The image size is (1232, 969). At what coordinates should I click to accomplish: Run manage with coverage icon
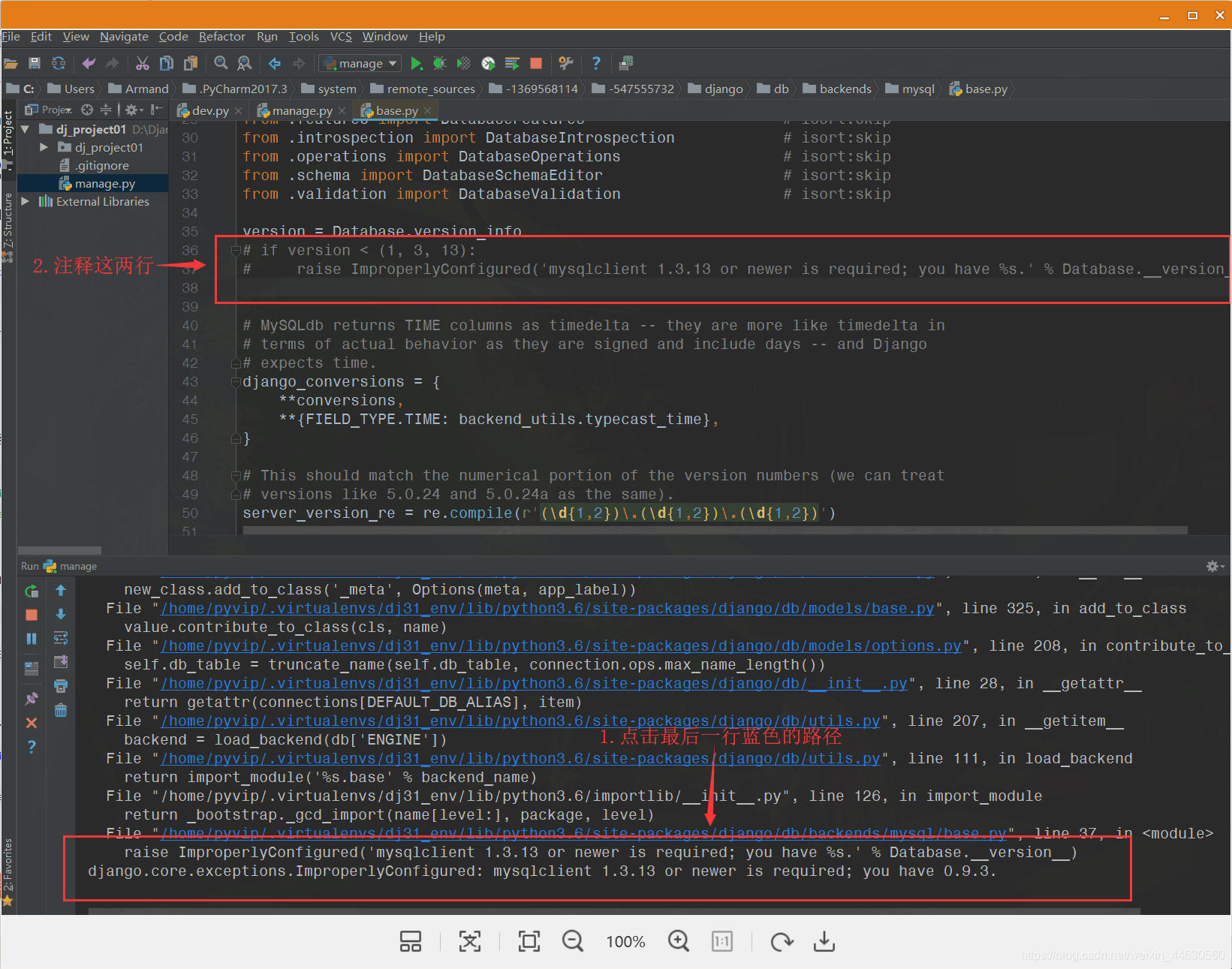pyautogui.click(x=464, y=64)
